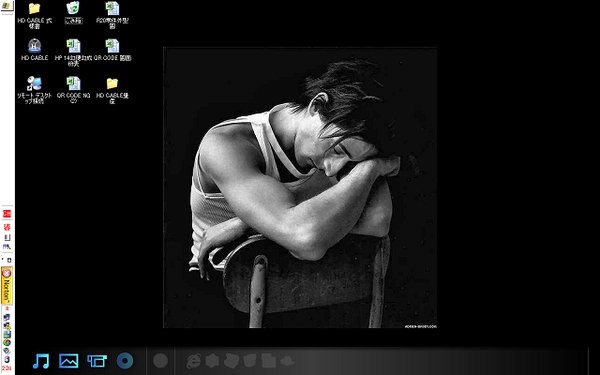Click the red language bar icon
600x375 pixels.
point(7,214)
